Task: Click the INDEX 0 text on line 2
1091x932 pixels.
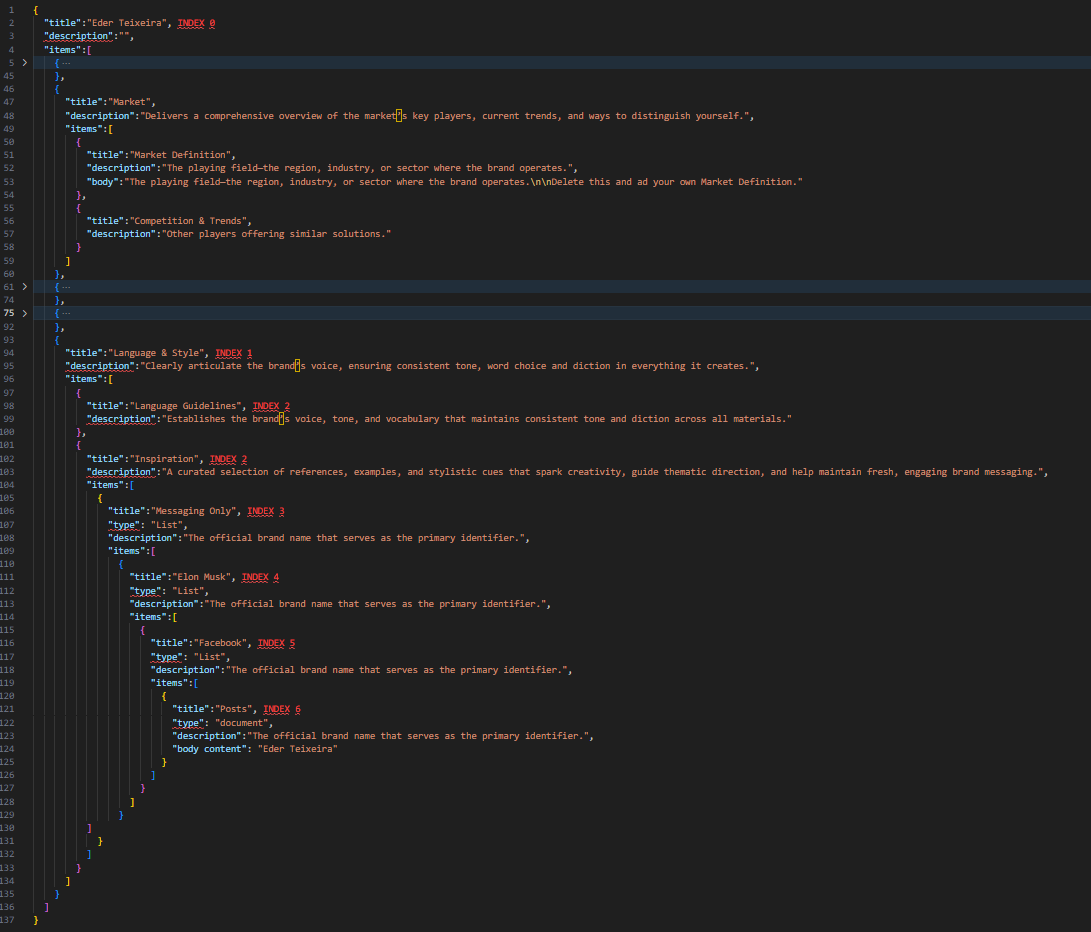Action: [x=196, y=23]
